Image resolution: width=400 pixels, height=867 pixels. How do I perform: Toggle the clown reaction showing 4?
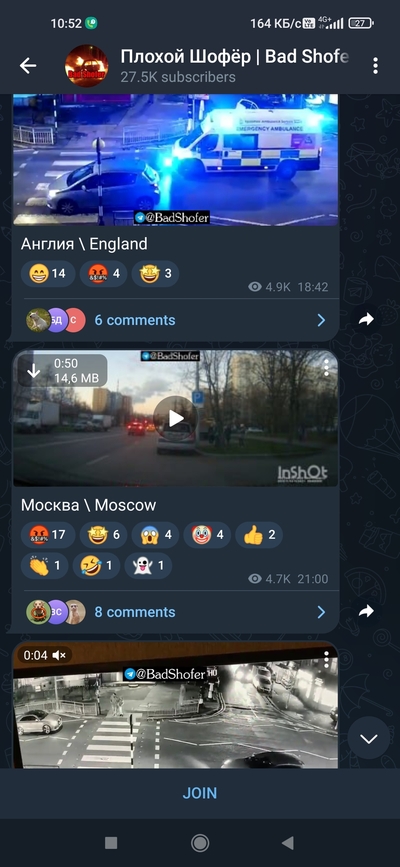click(207, 535)
